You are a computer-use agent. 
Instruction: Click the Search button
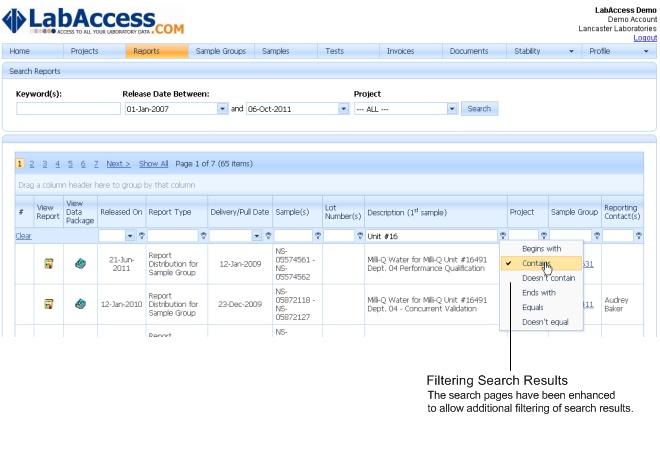pos(479,109)
